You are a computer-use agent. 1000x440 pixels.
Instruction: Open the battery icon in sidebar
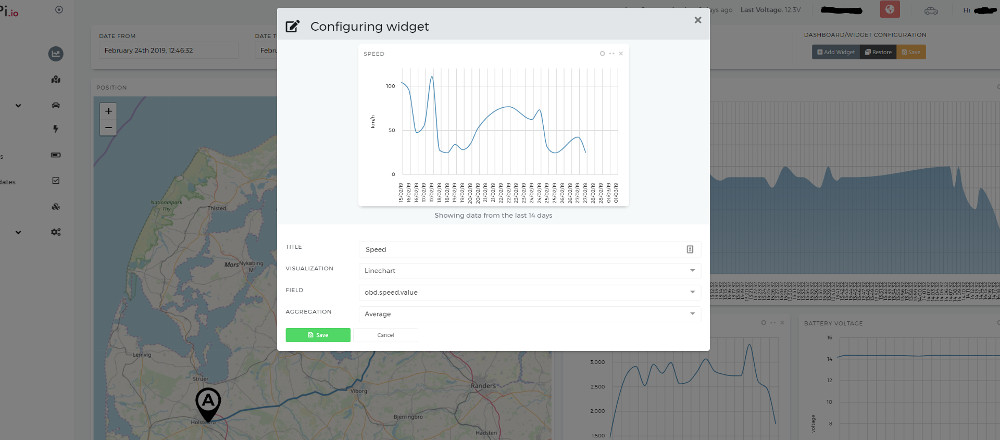(55, 155)
